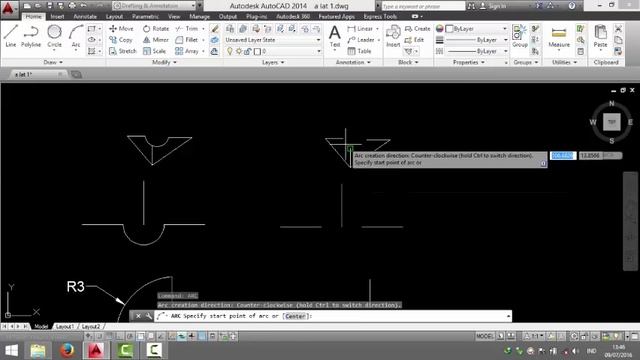
Task: Expand the Modify panel
Action: tap(164, 62)
